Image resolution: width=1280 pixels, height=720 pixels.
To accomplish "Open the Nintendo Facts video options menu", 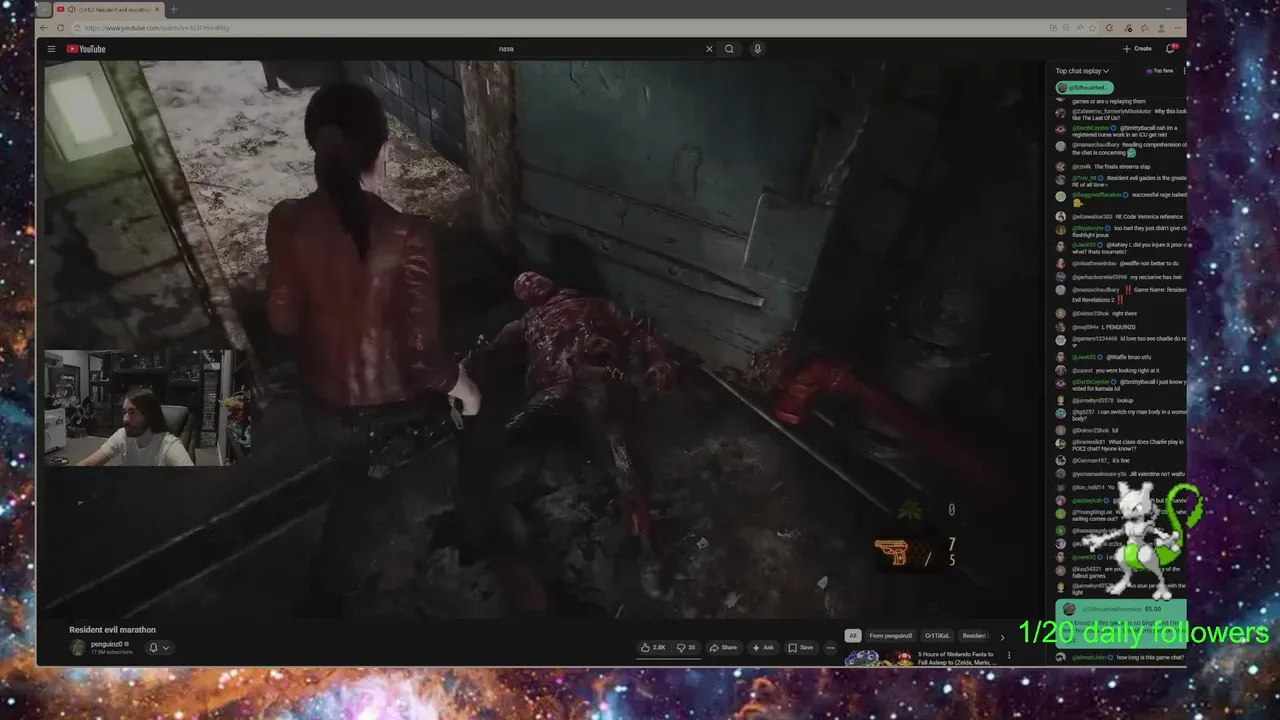I will [x=1009, y=655].
